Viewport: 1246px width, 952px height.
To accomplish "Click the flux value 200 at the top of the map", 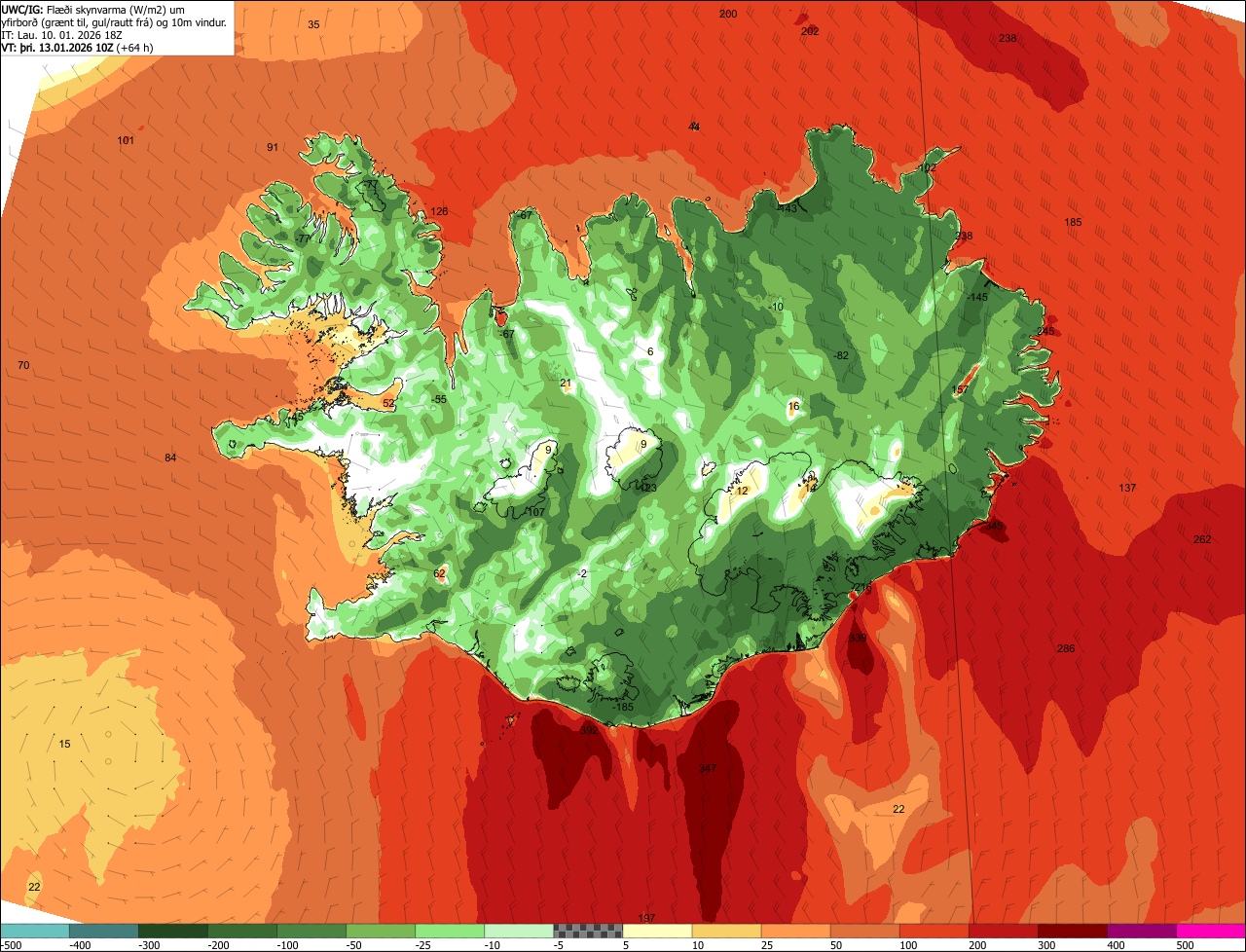I will [x=728, y=14].
